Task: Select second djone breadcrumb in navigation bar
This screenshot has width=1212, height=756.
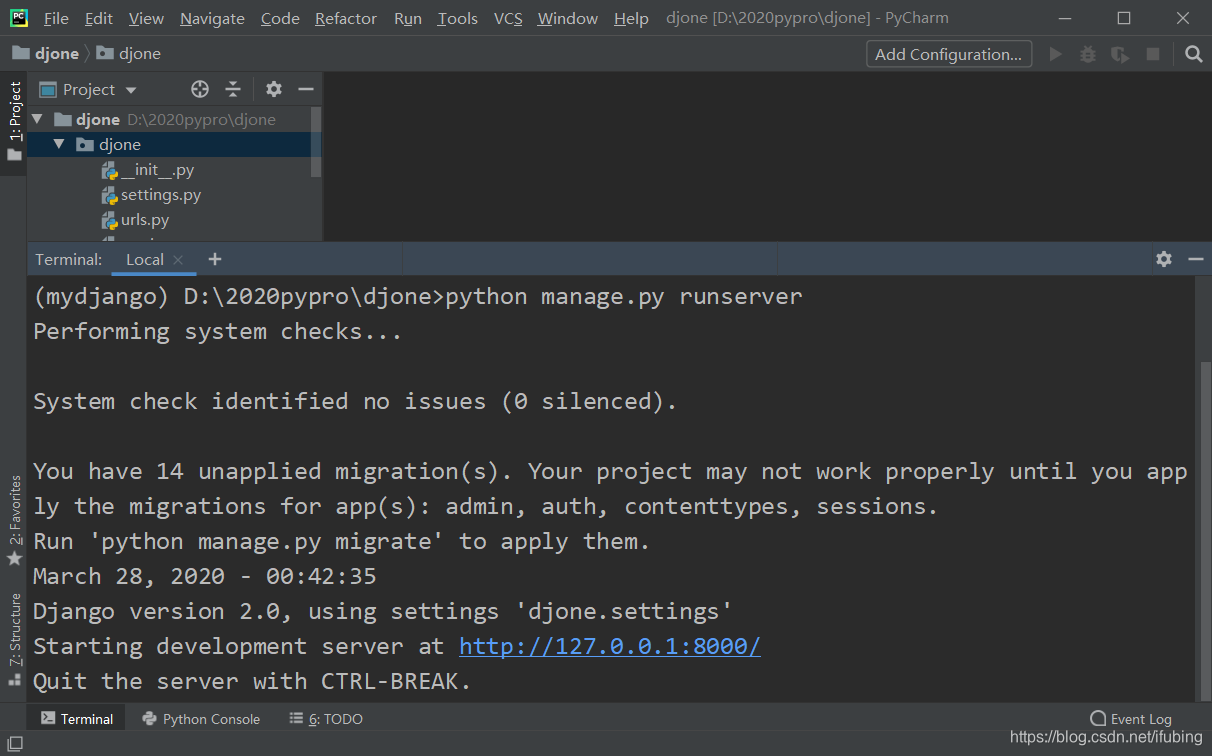Action: click(x=129, y=54)
